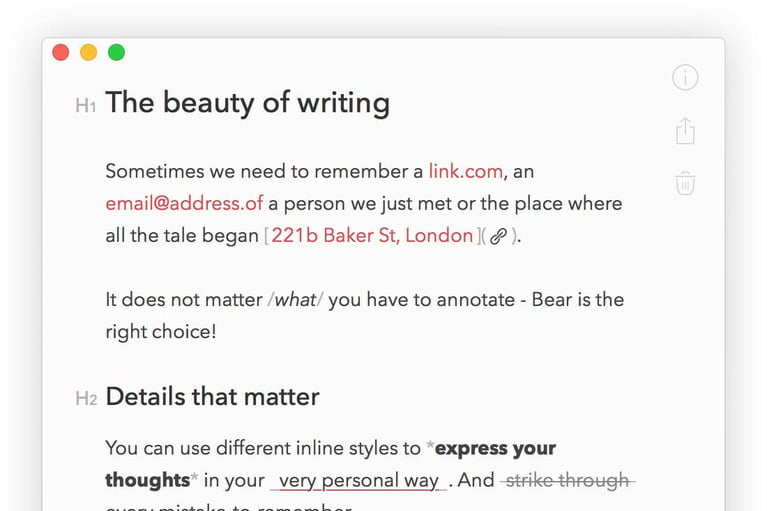The height and width of the screenshot is (511, 767).
Task: Click the trash icon to delete note
Action: tap(685, 183)
